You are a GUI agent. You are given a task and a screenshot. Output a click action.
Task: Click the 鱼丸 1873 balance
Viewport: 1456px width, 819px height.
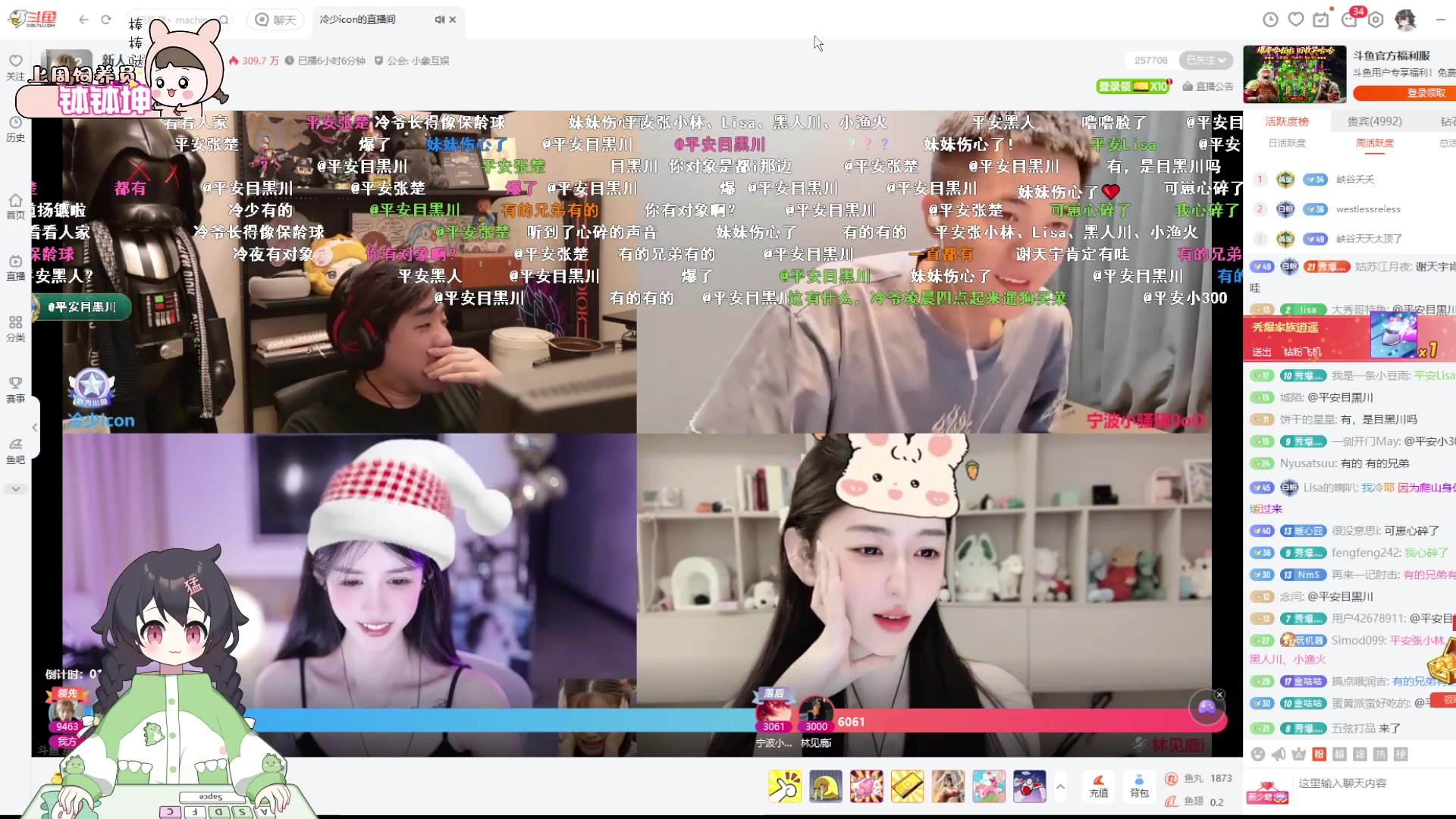pos(1199,778)
